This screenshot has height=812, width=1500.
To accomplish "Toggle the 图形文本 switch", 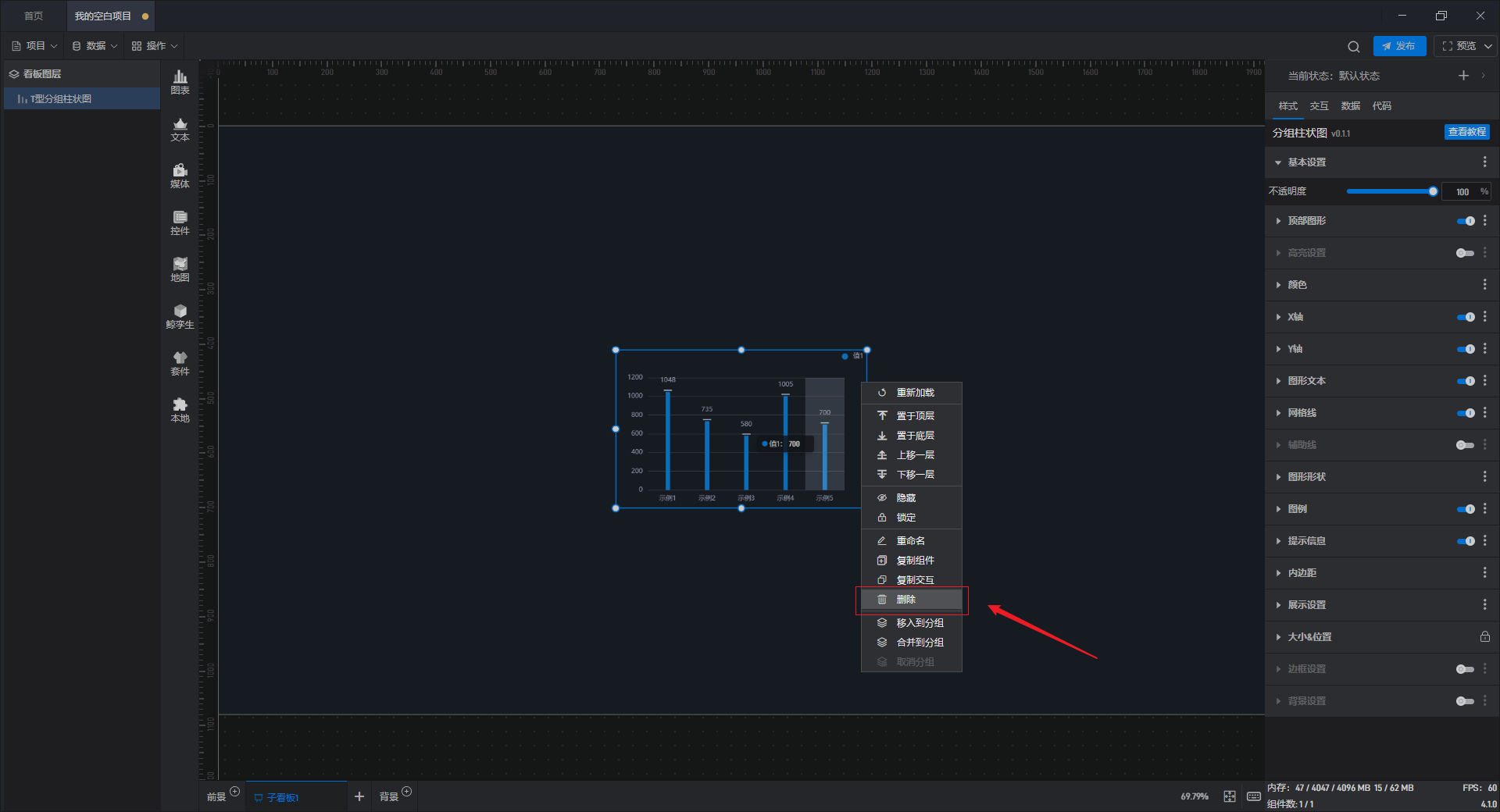I will pyautogui.click(x=1466, y=381).
